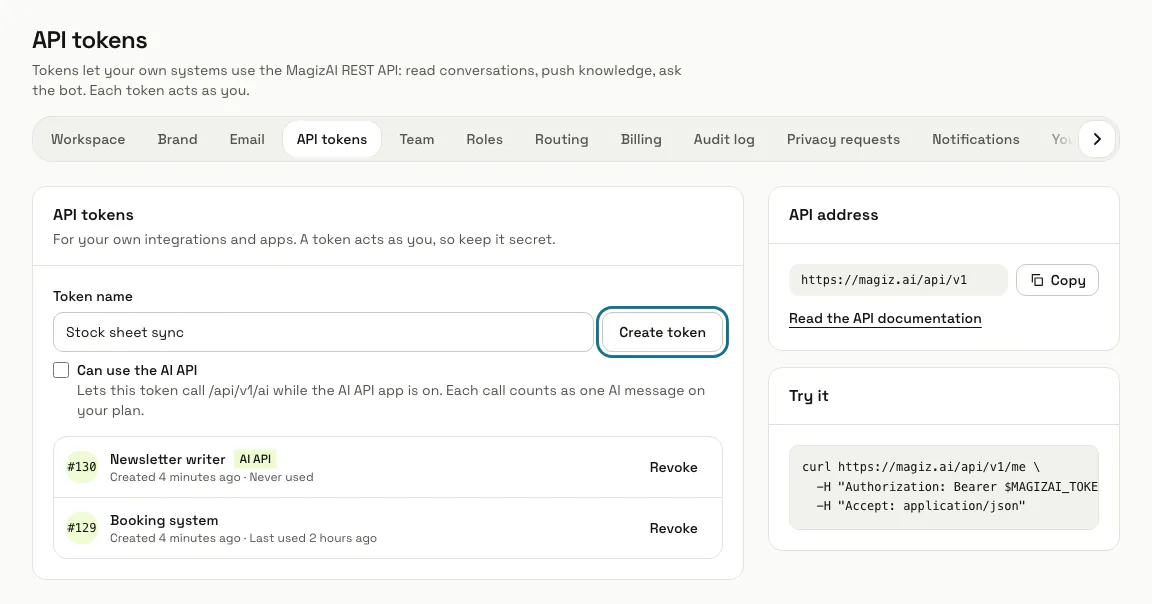The width and height of the screenshot is (1152, 604).
Task: Click the https://magiz.ai/api/v1 address box
Action: [x=898, y=280]
